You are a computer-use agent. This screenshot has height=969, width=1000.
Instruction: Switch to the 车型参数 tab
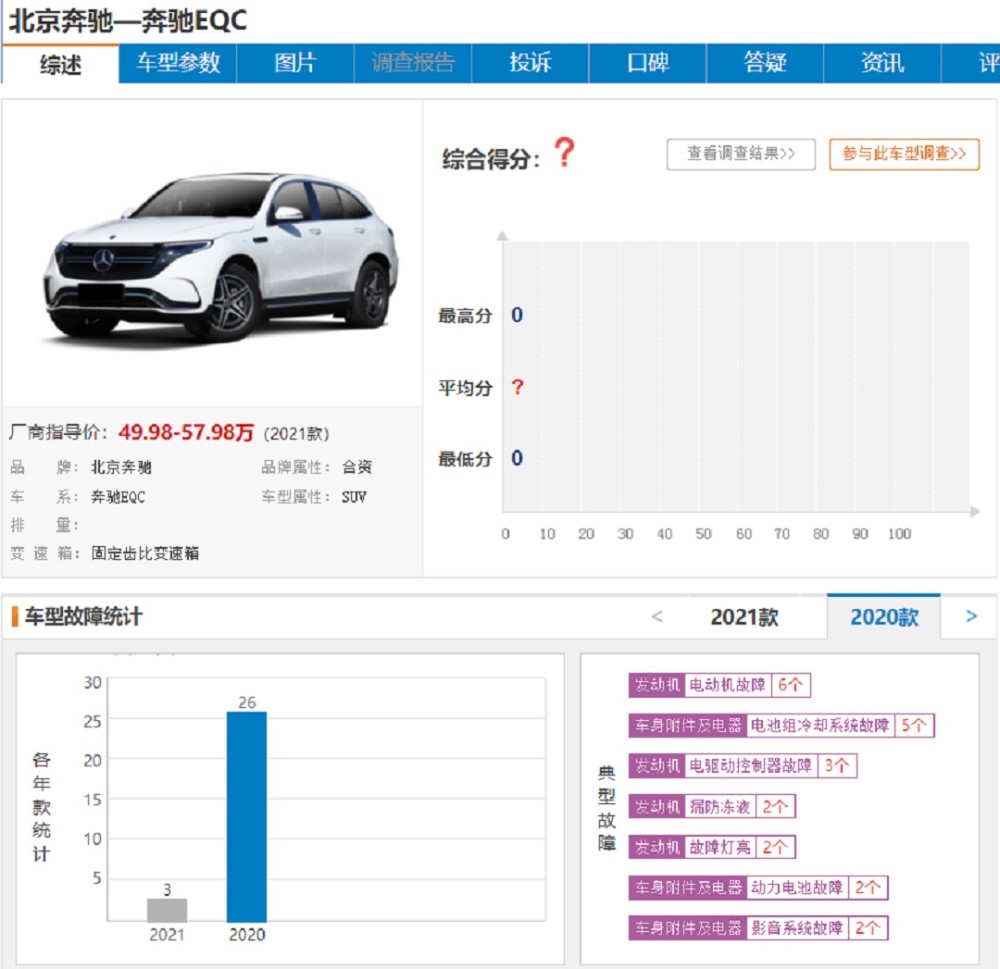178,63
